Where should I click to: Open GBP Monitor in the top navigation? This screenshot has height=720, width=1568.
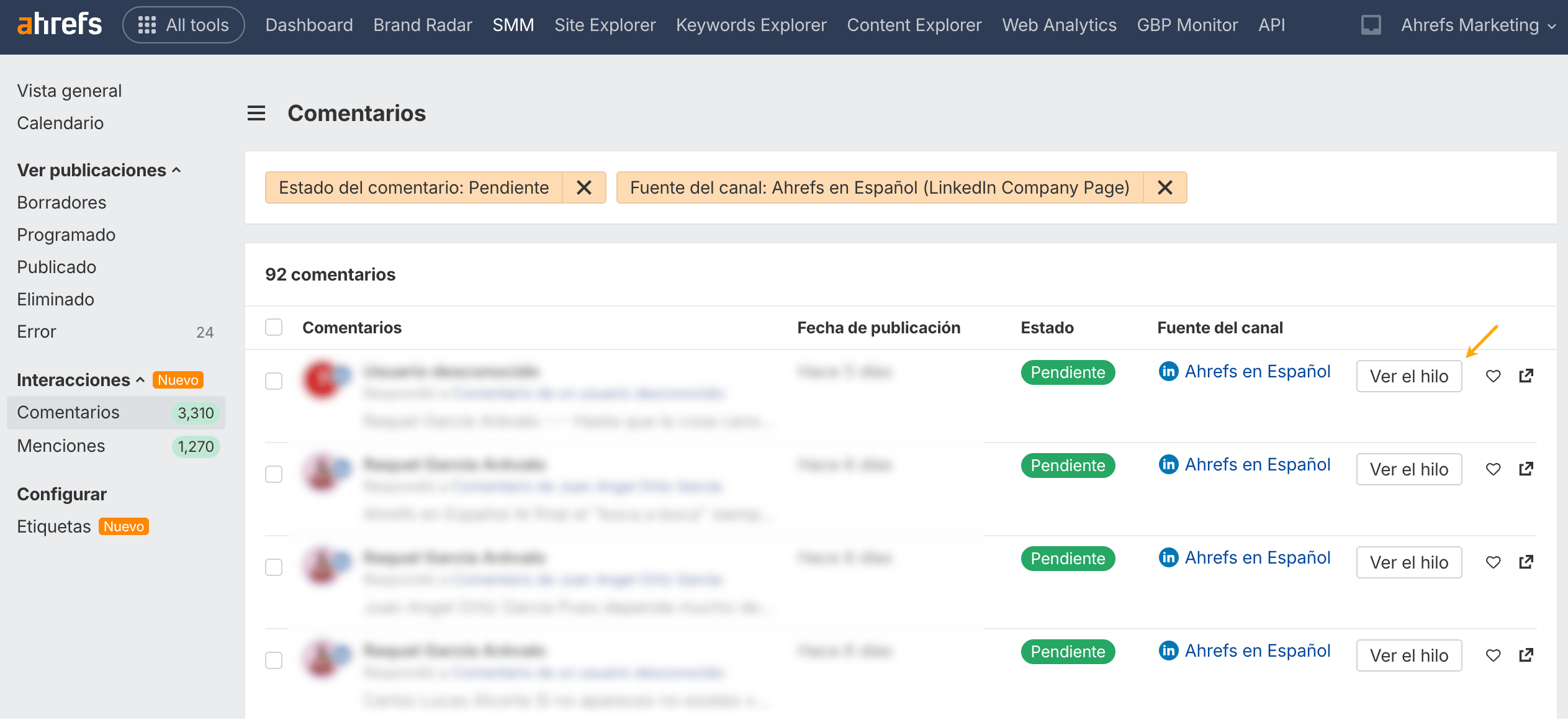pyautogui.click(x=1187, y=25)
